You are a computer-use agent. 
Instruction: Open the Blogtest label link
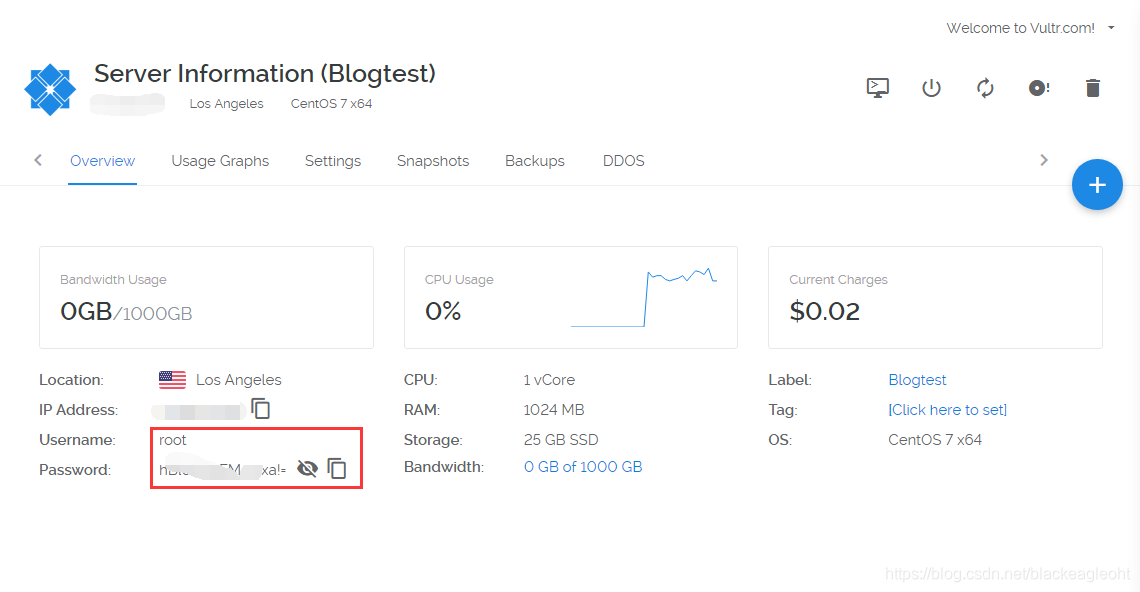pyautogui.click(x=918, y=380)
